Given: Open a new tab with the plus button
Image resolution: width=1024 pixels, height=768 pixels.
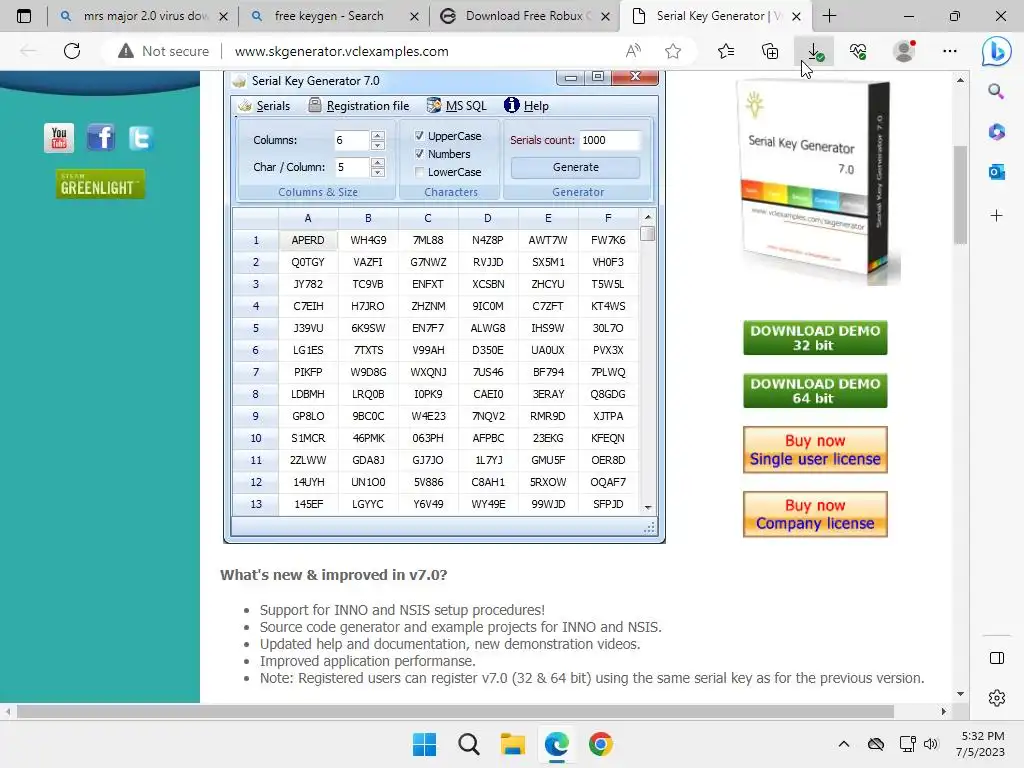Looking at the screenshot, I should click(829, 16).
